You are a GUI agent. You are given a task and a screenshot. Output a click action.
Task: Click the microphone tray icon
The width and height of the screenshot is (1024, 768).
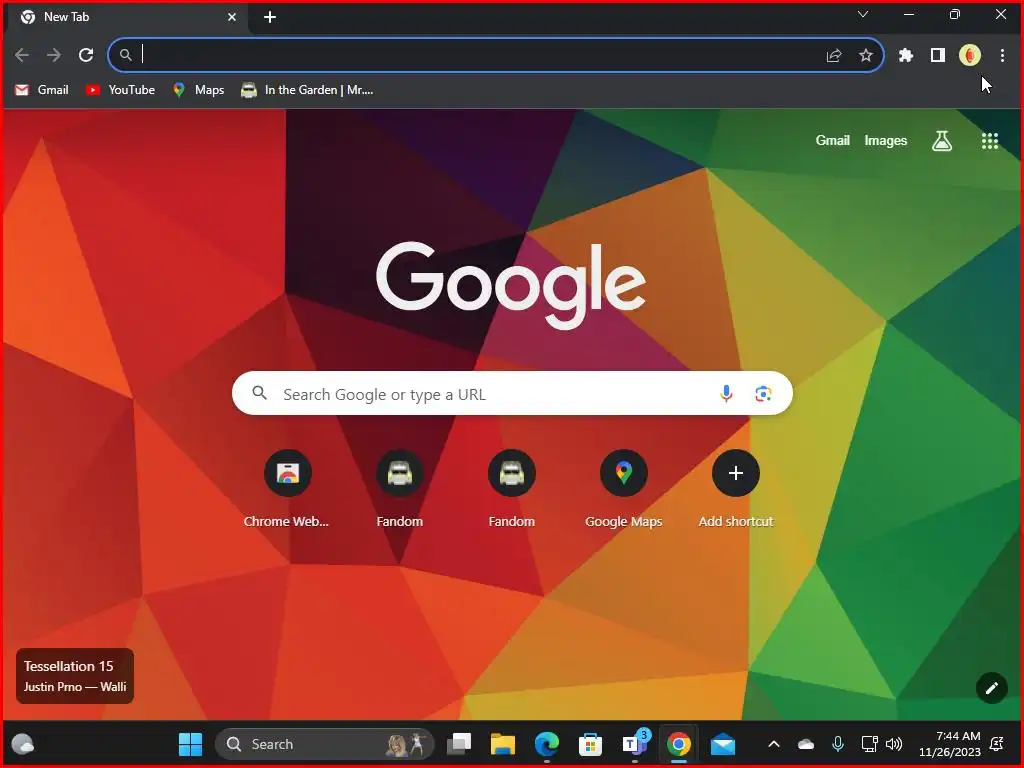click(838, 744)
